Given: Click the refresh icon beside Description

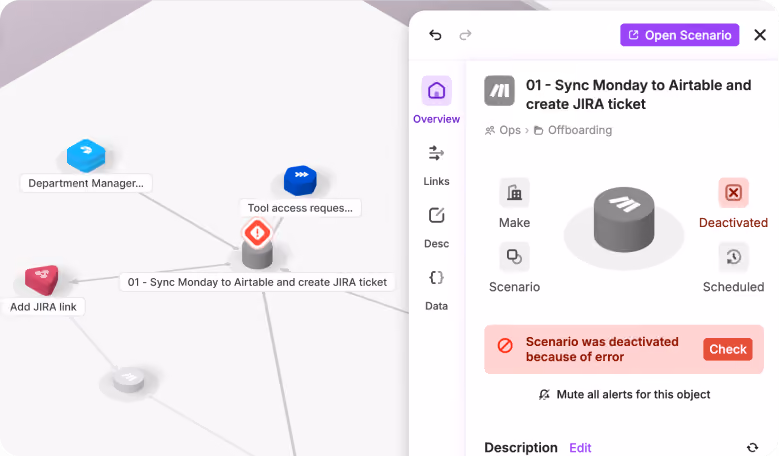Looking at the screenshot, I should pyautogui.click(x=752, y=448).
